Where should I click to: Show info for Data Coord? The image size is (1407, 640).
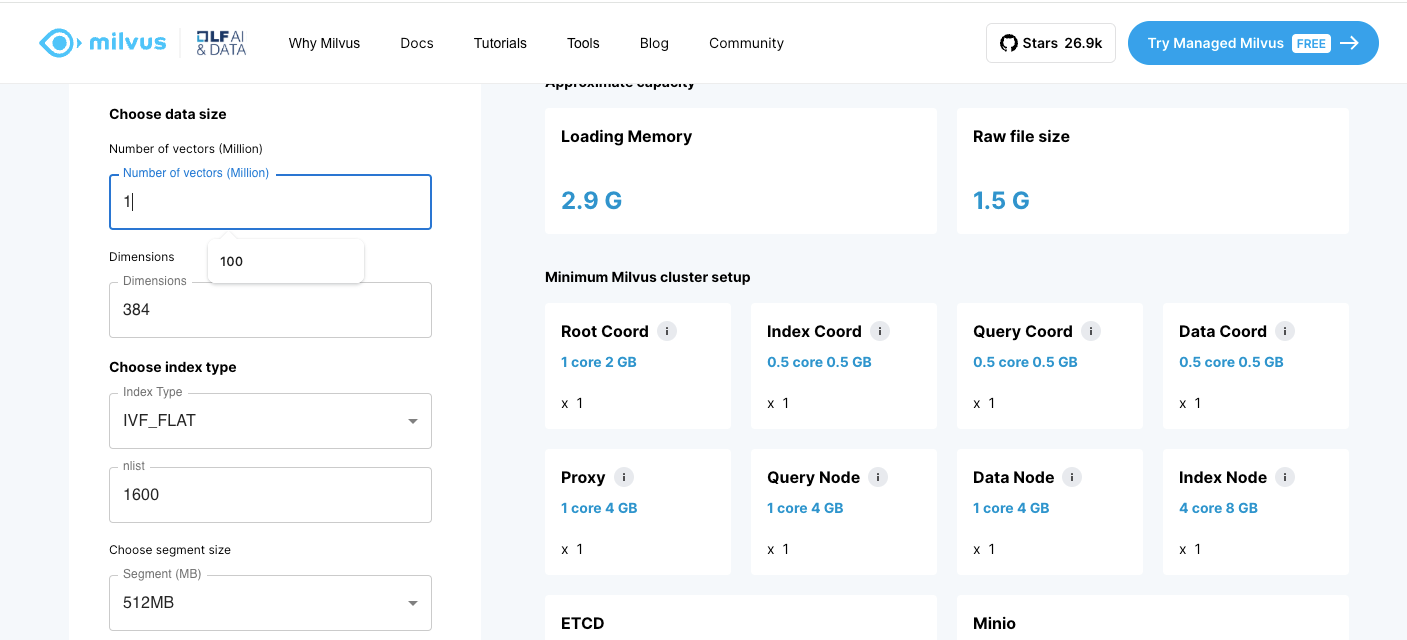tap(1285, 331)
